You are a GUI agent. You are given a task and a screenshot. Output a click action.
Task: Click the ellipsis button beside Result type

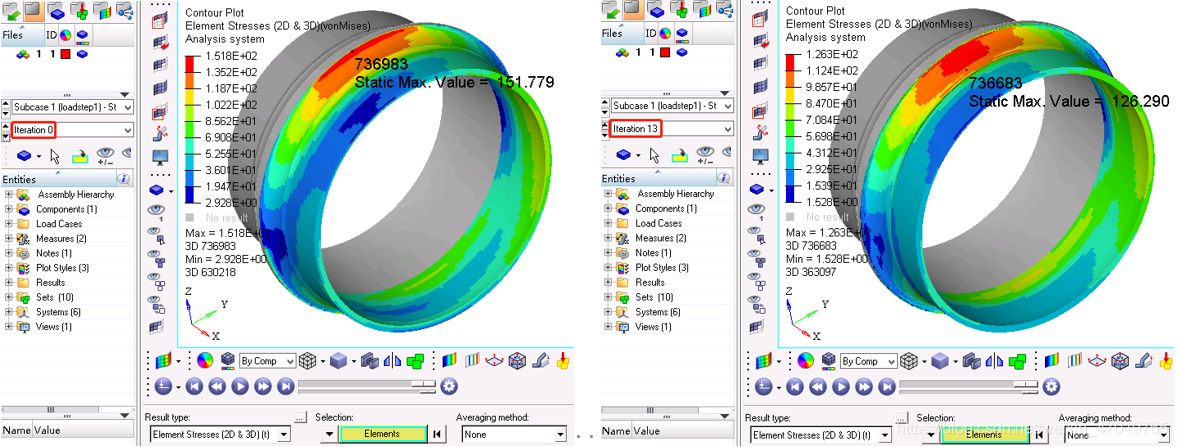(299, 418)
